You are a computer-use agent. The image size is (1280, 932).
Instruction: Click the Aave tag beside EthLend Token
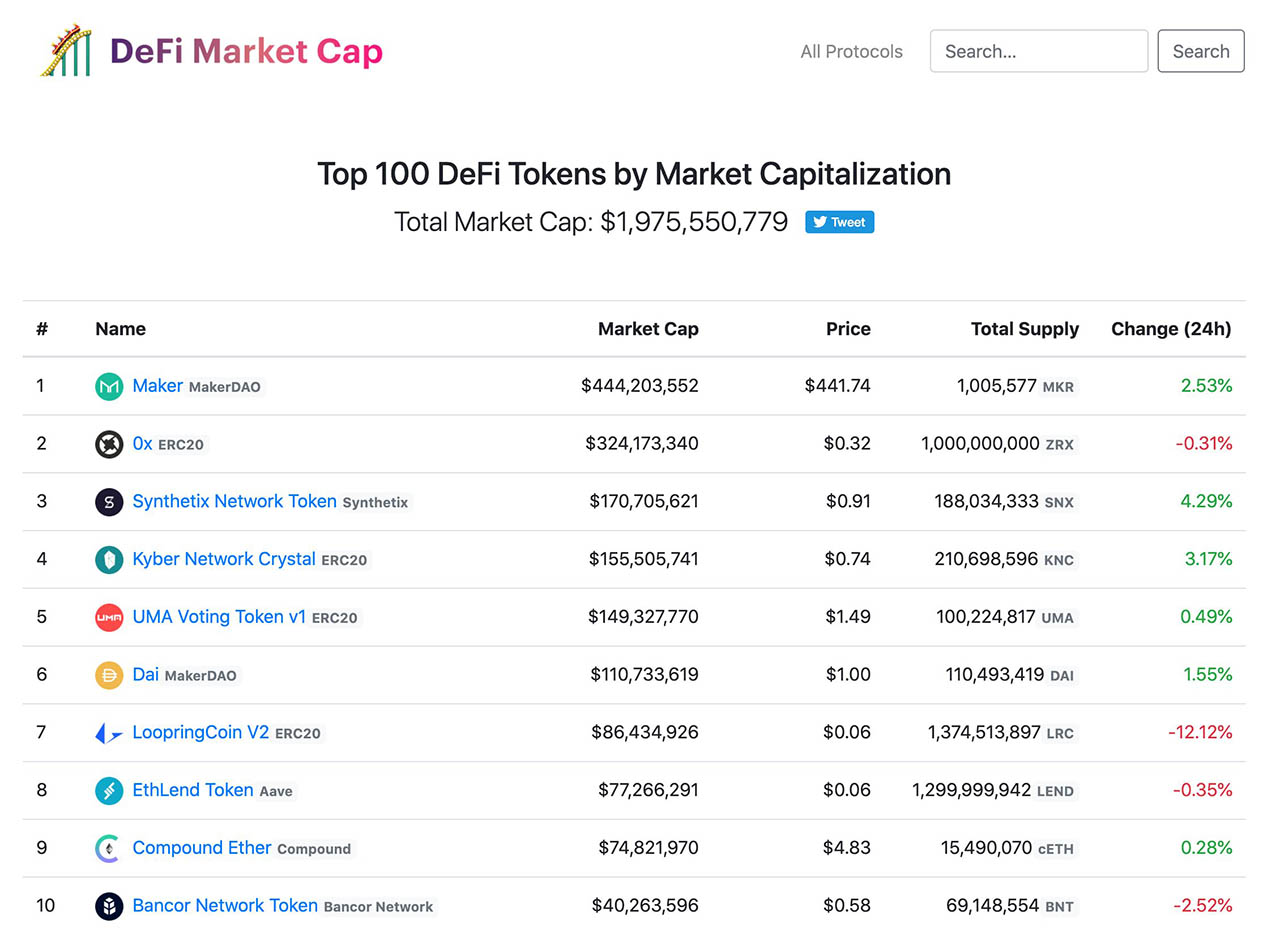coord(276,792)
